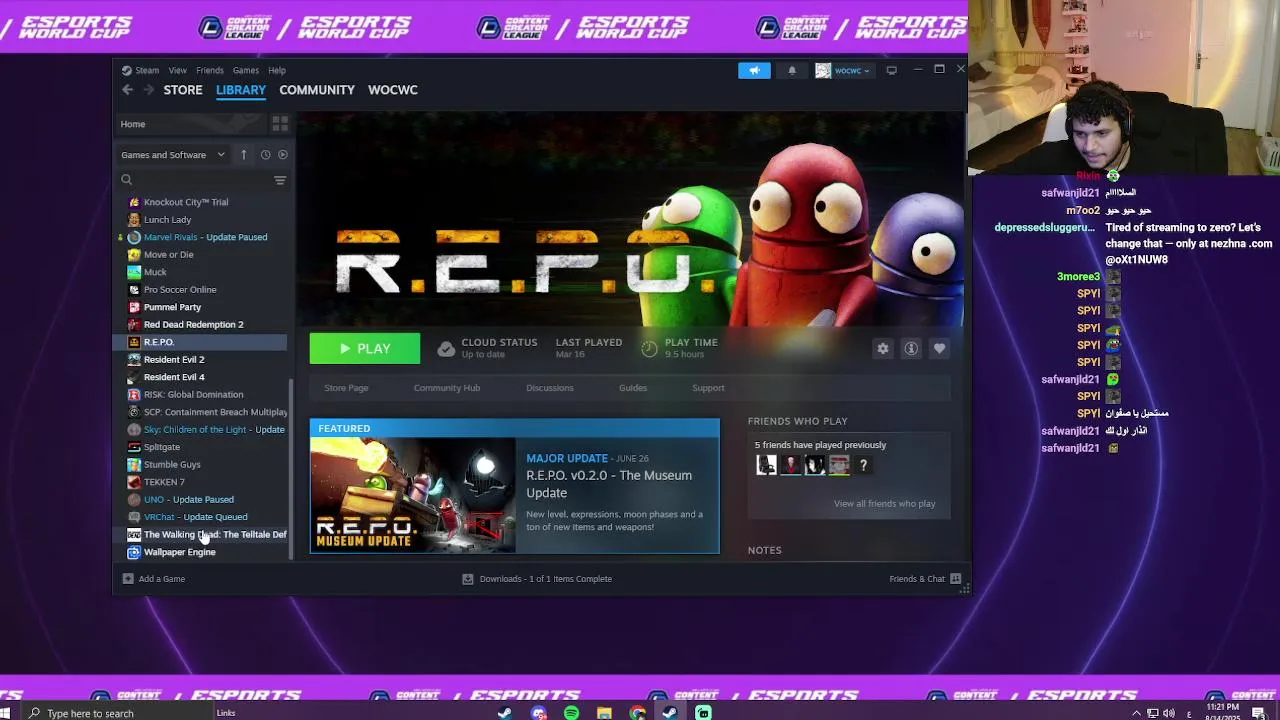Open the Guides link

pos(633,388)
